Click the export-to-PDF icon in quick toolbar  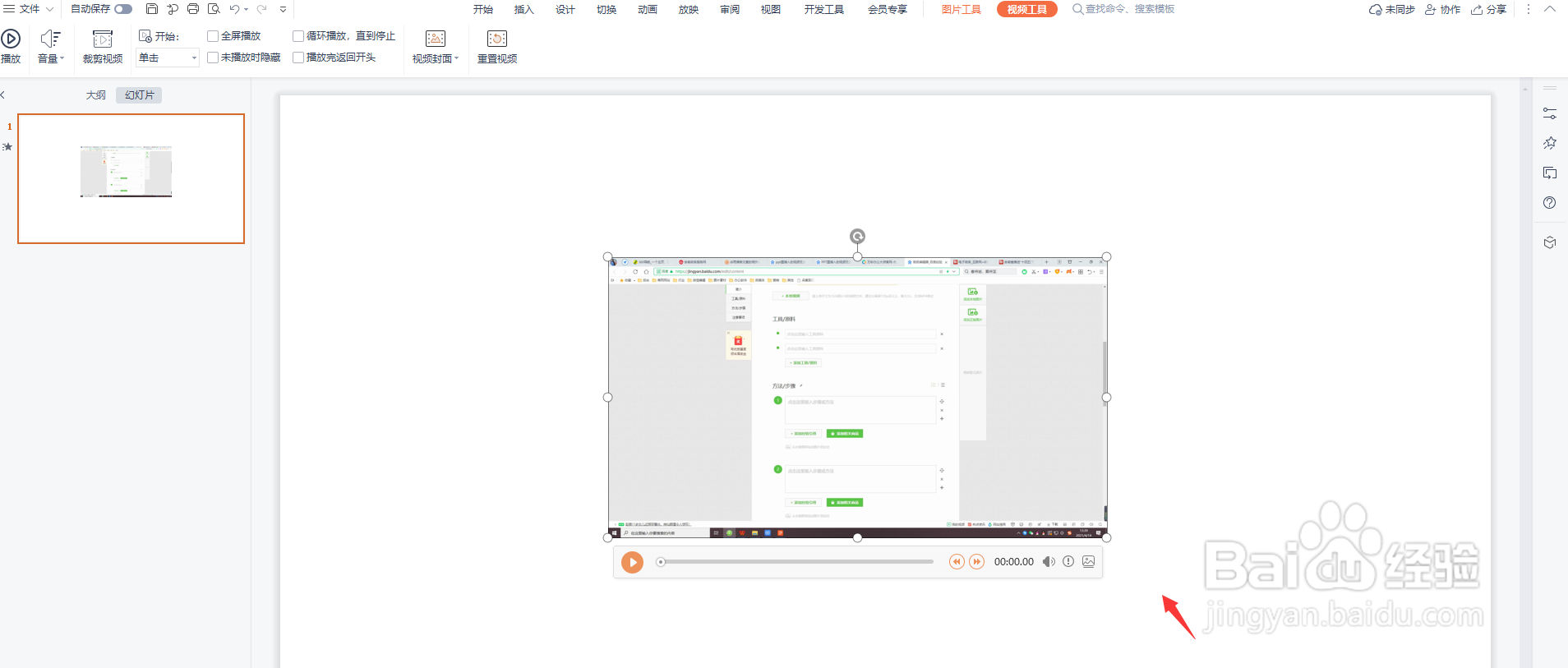pyautogui.click(x=173, y=9)
